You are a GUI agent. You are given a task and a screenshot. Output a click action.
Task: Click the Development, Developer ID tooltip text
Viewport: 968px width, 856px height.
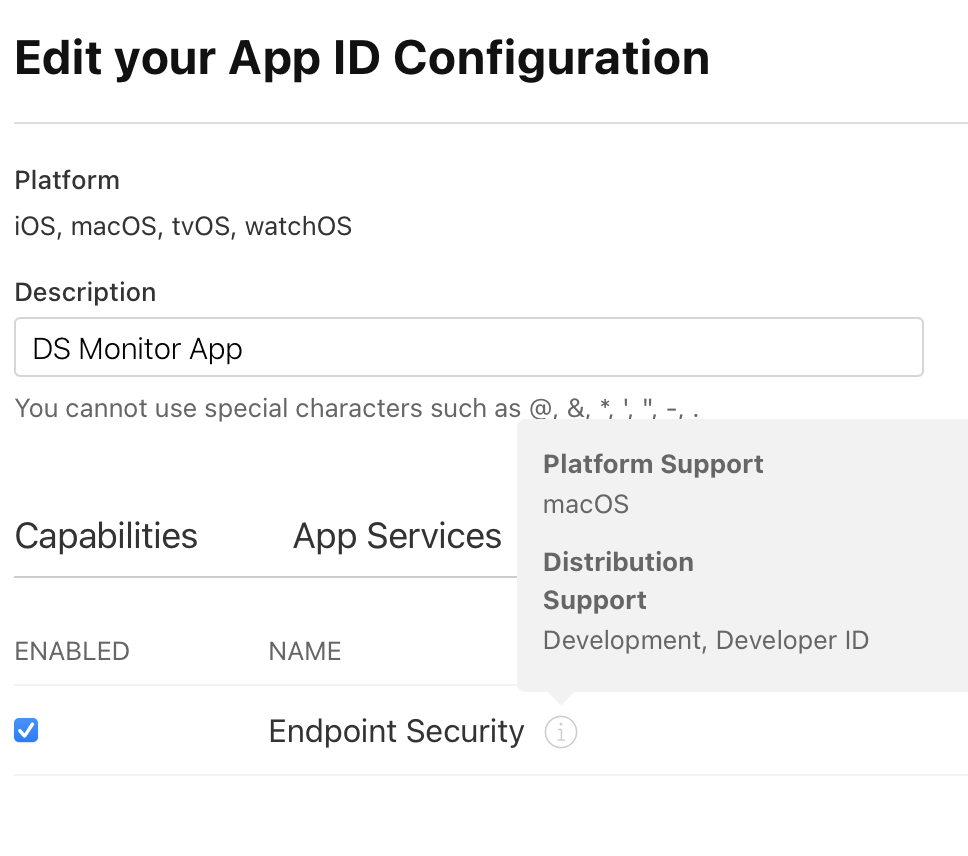pos(706,640)
